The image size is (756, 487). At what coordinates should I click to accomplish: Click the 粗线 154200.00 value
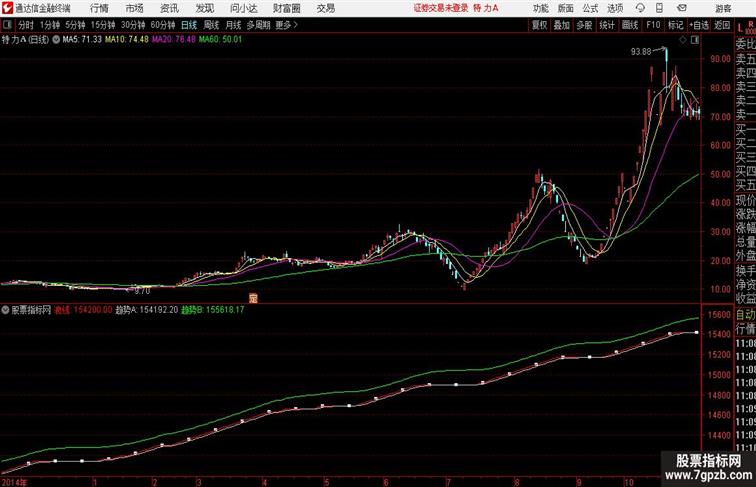(x=83, y=310)
